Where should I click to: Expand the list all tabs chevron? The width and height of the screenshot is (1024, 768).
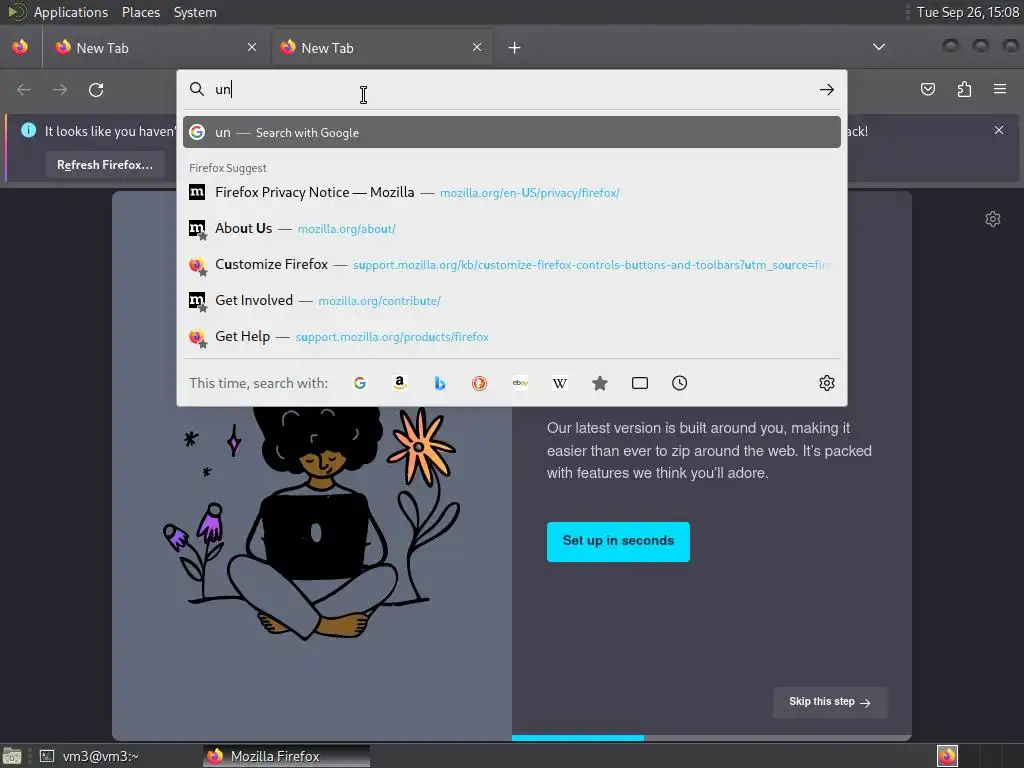879,47
